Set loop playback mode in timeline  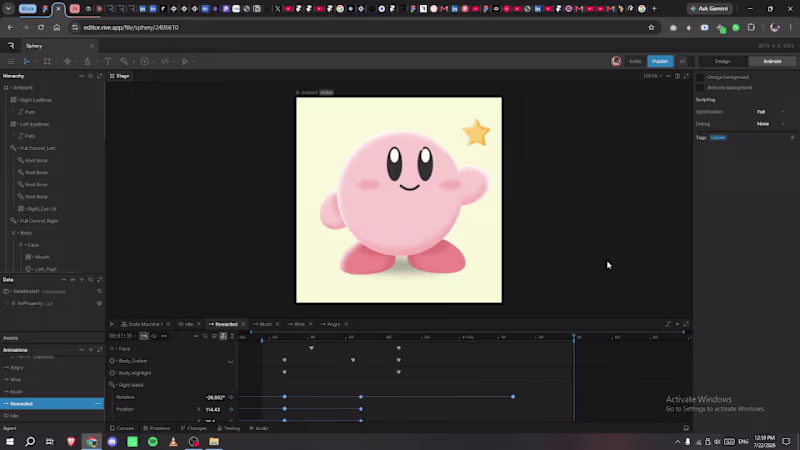point(154,336)
